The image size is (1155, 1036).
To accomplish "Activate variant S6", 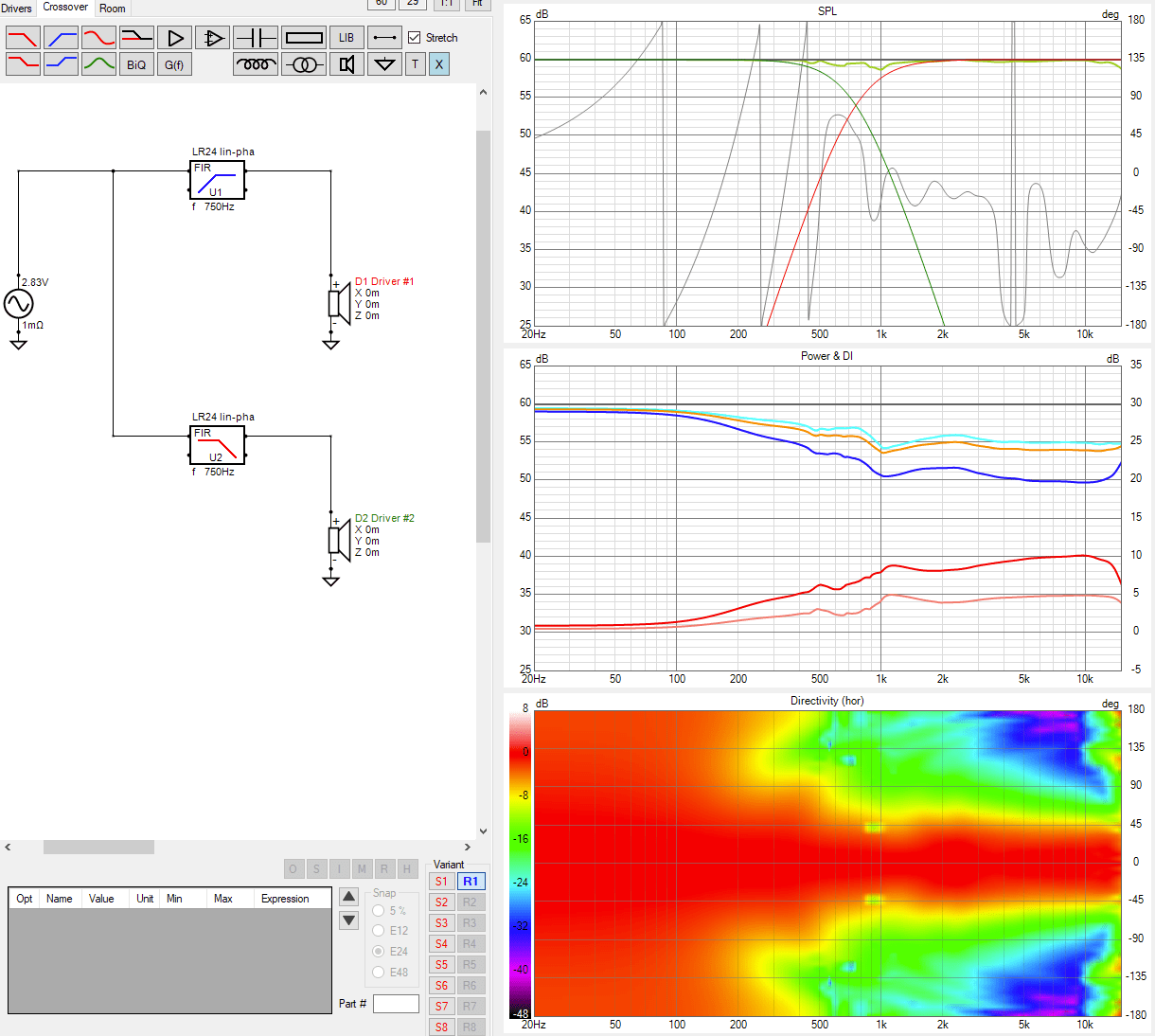I will [441, 986].
